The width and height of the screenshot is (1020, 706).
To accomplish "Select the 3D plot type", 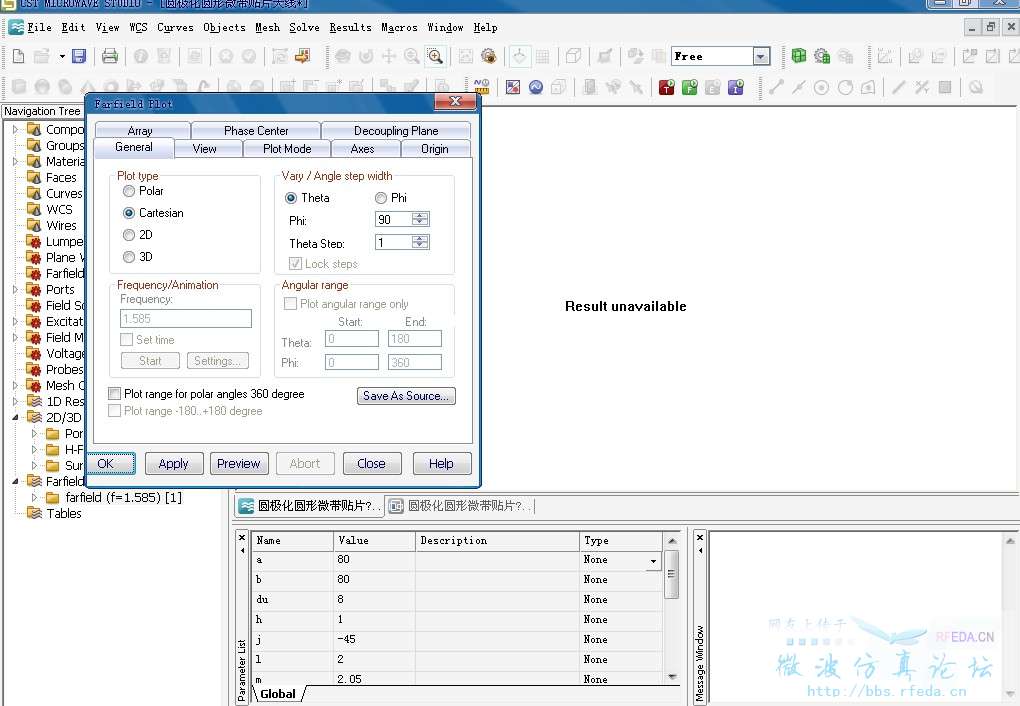I will pyautogui.click(x=129, y=257).
